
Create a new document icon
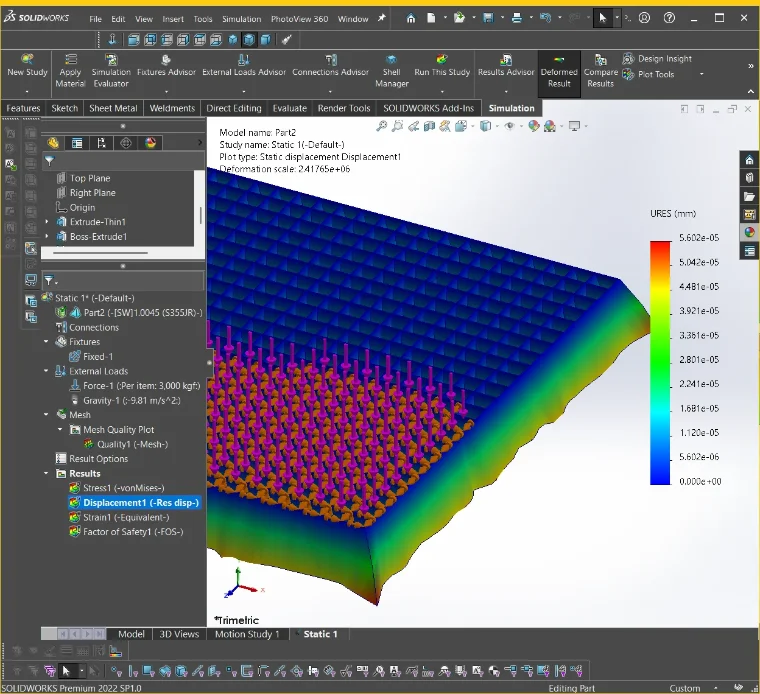431,18
